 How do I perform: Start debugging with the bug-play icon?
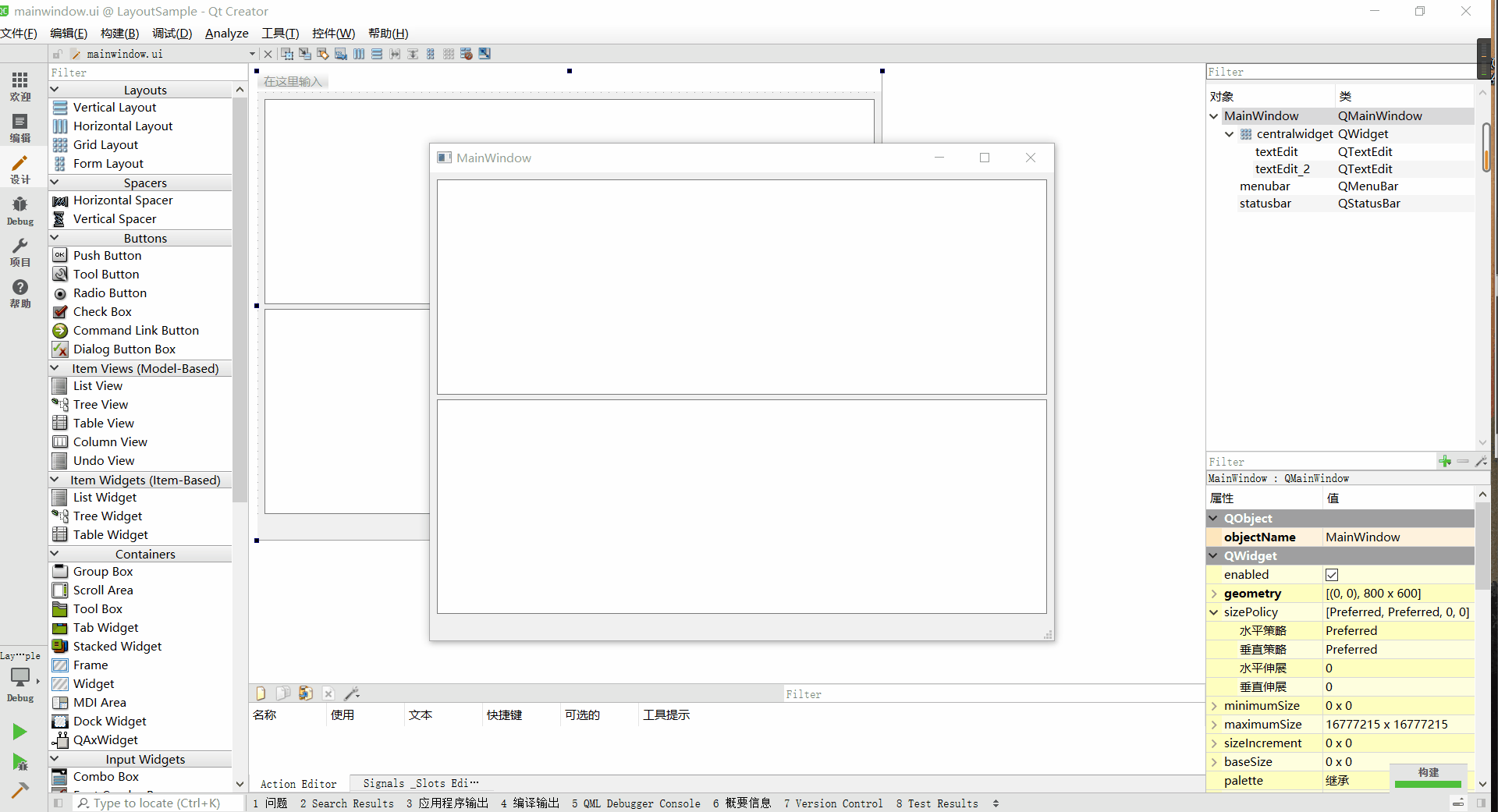pyautogui.click(x=20, y=761)
